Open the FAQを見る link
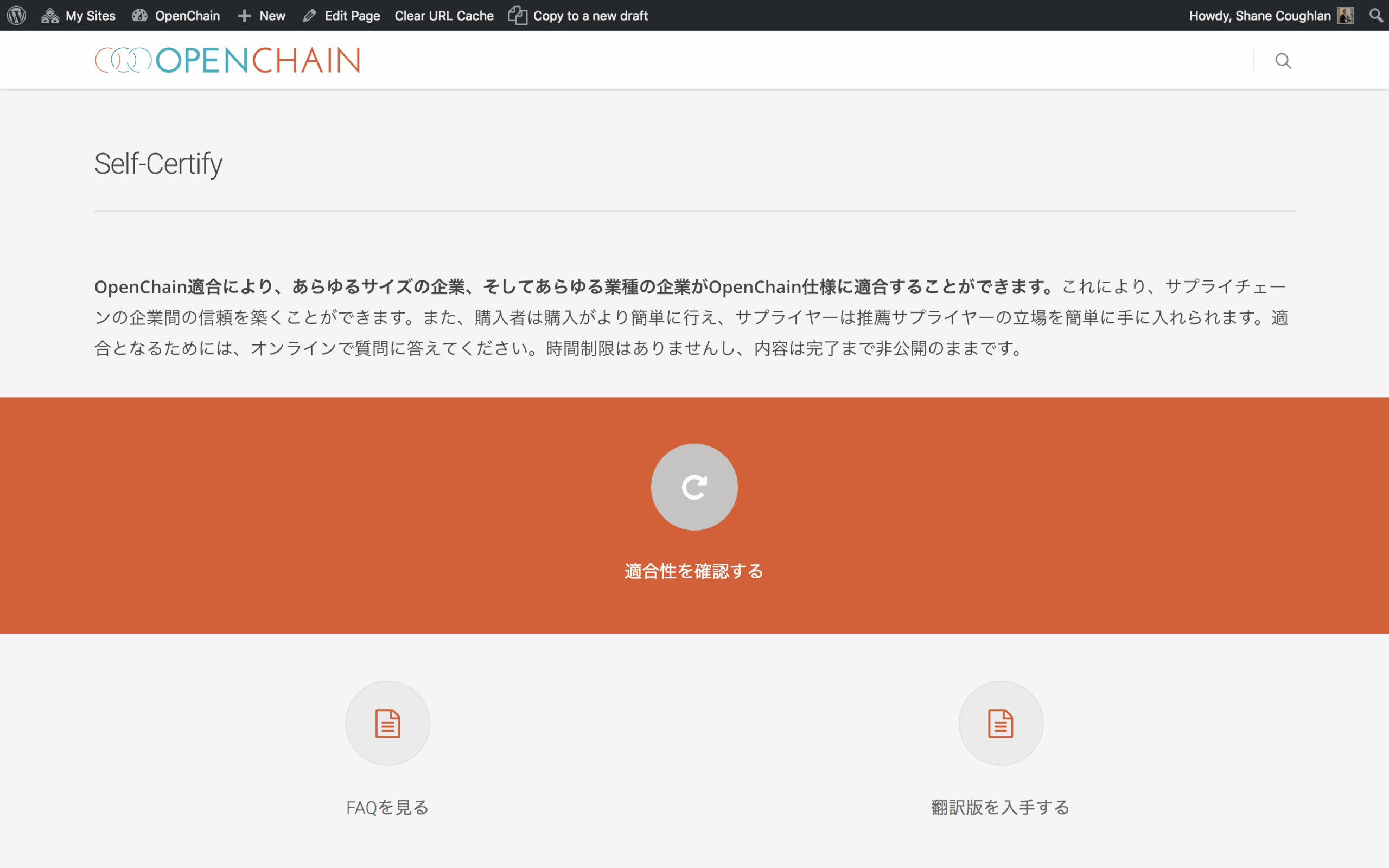 click(387, 808)
